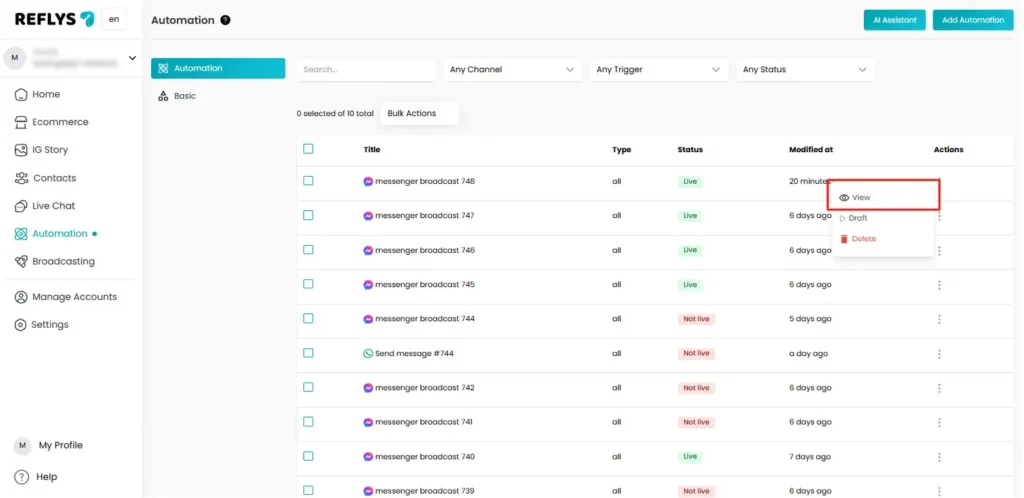Click the Ecommerce store icon

coord(21,122)
